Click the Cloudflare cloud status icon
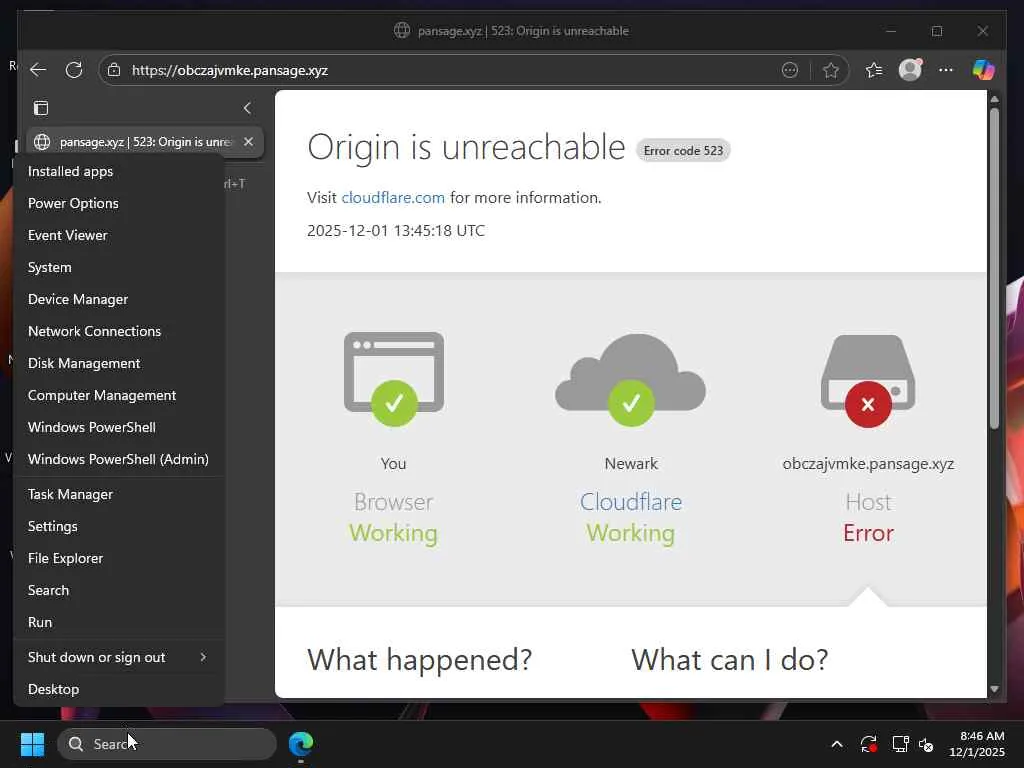The image size is (1024, 768). pos(631,379)
